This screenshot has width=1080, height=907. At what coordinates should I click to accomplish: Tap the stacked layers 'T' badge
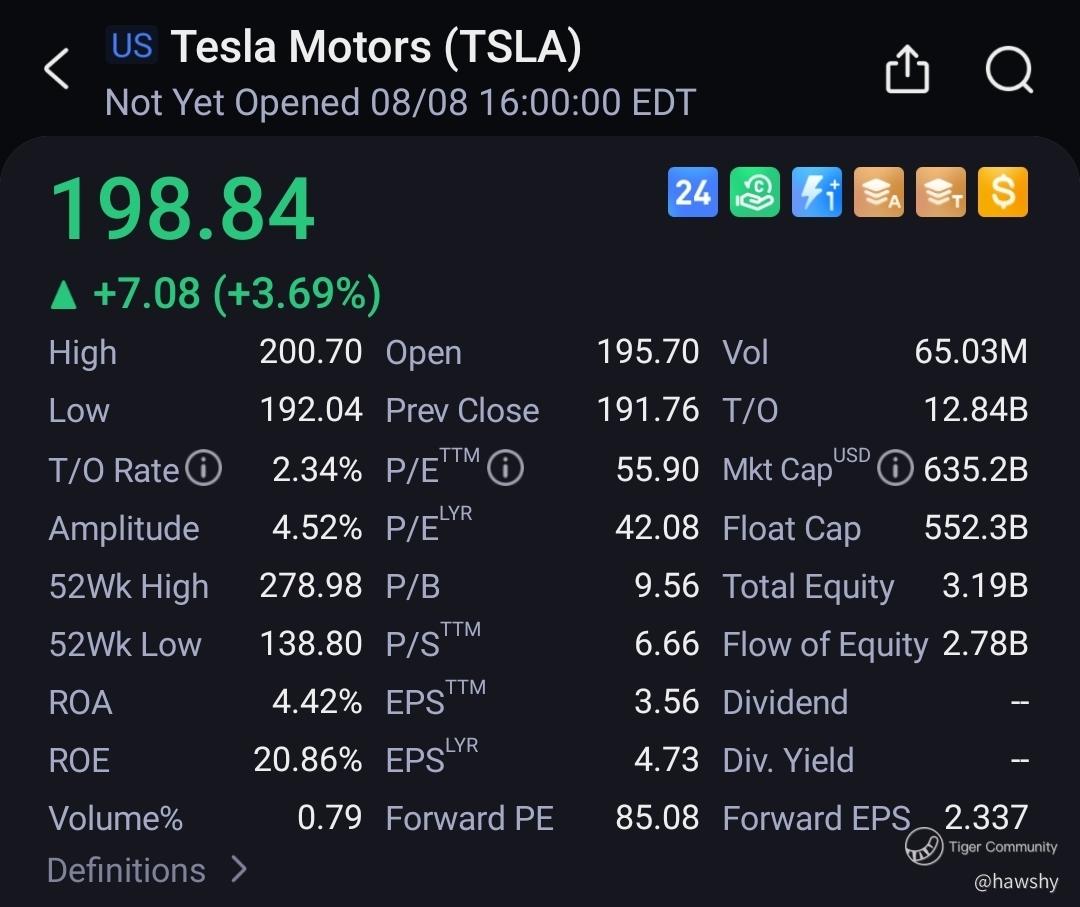click(941, 192)
